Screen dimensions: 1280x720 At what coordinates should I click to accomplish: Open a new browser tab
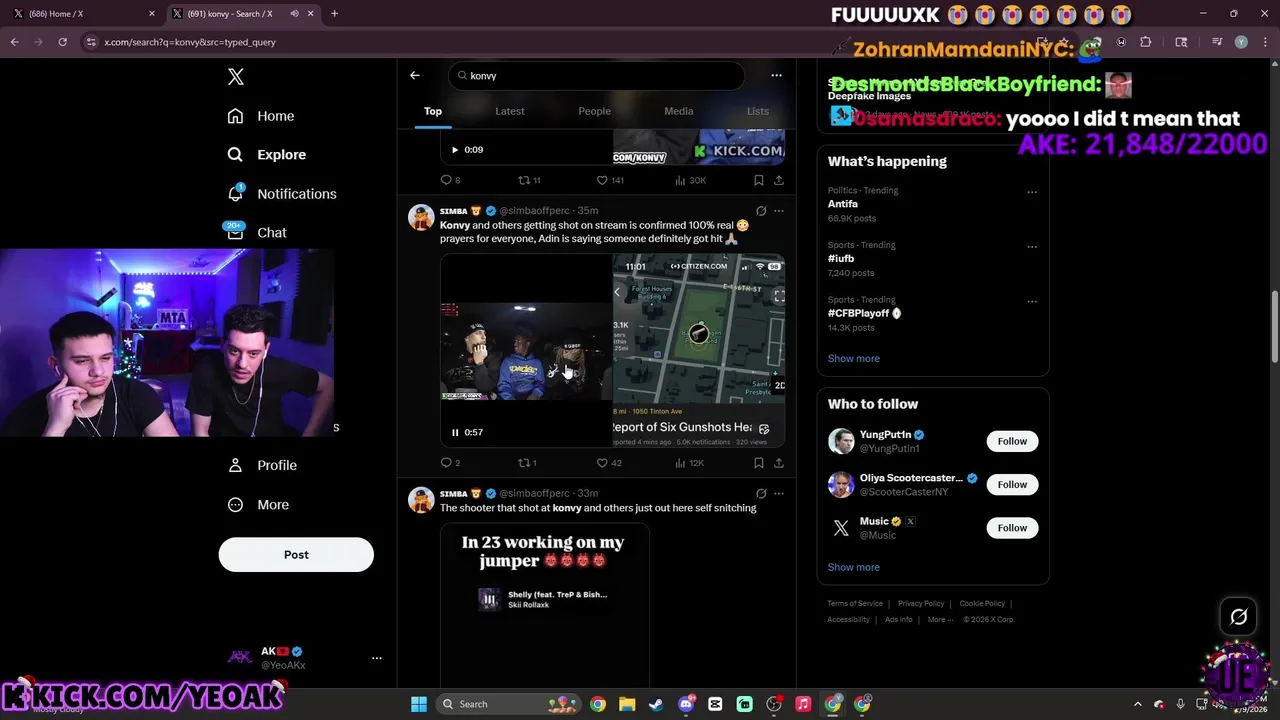point(334,14)
